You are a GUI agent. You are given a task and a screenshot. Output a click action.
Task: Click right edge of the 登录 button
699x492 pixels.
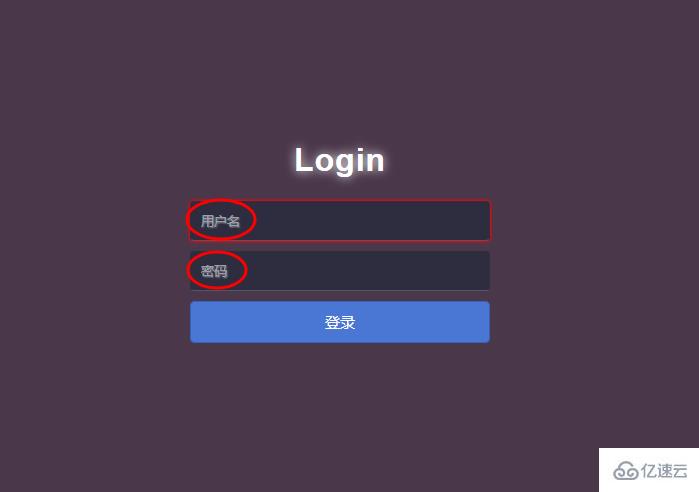(x=486, y=322)
